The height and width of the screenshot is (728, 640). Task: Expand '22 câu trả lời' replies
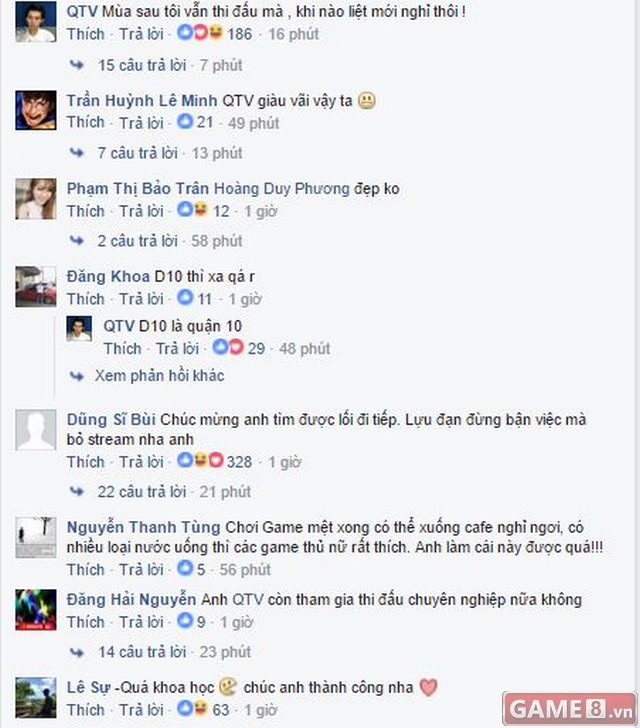pyautogui.click(x=142, y=491)
